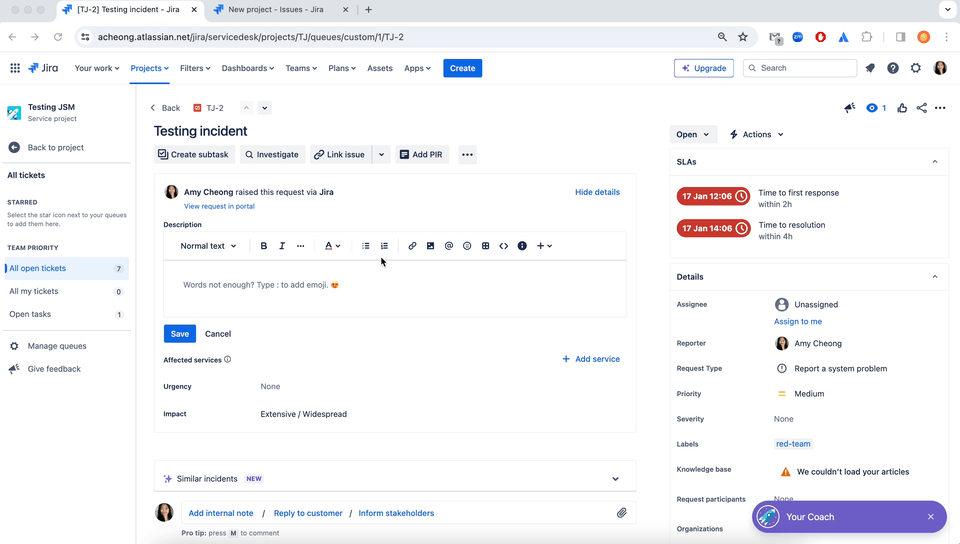Screen dimensions: 960x544
Task: Create a bullet list in description
Action: [x=366, y=246]
